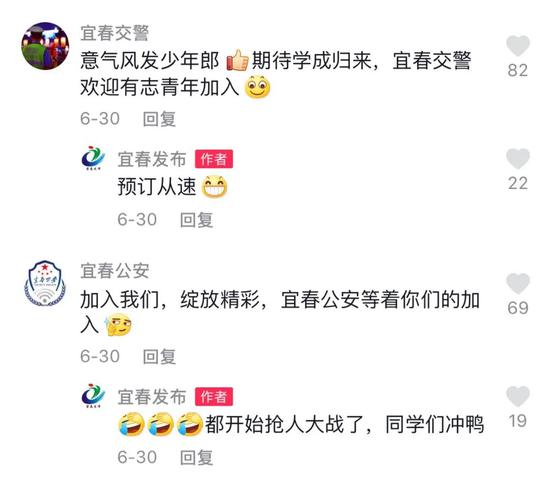Like the 宜春公安 comment with 69 likes
Viewport: 550px width, 482px height.
click(x=518, y=283)
